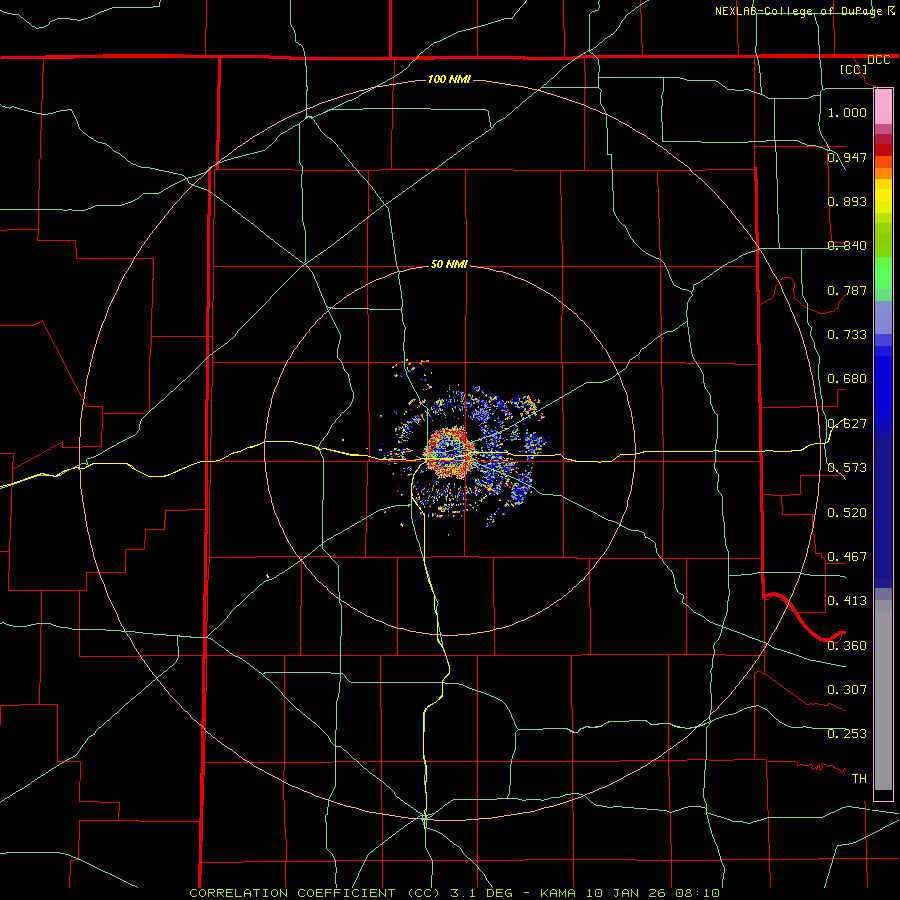Pick the bright green segment of the color bar
Screen dimensions: 900x900
pyautogui.click(x=883, y=273)
